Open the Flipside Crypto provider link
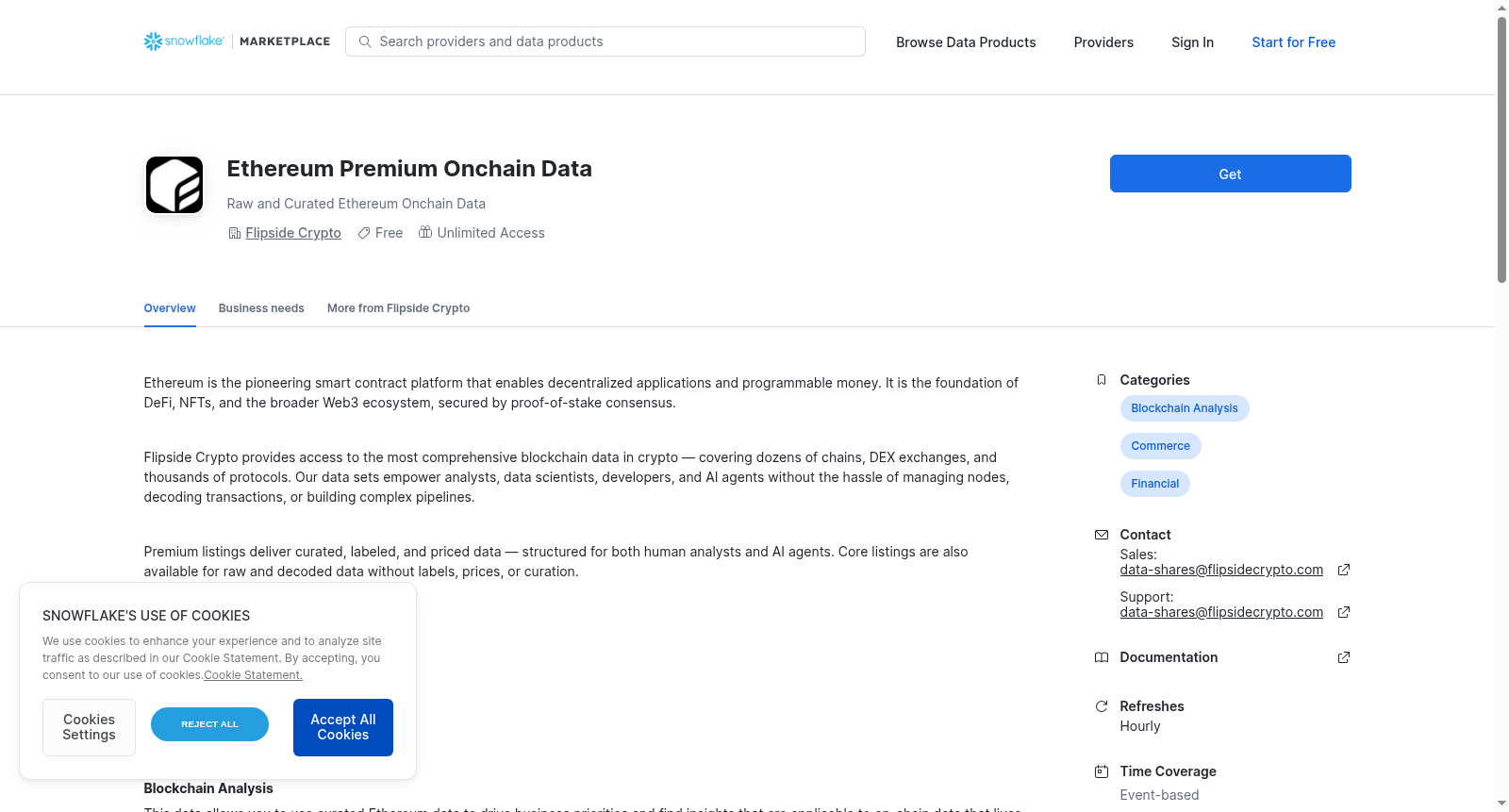Viewport: 1509px width, 812px height. 293,233
